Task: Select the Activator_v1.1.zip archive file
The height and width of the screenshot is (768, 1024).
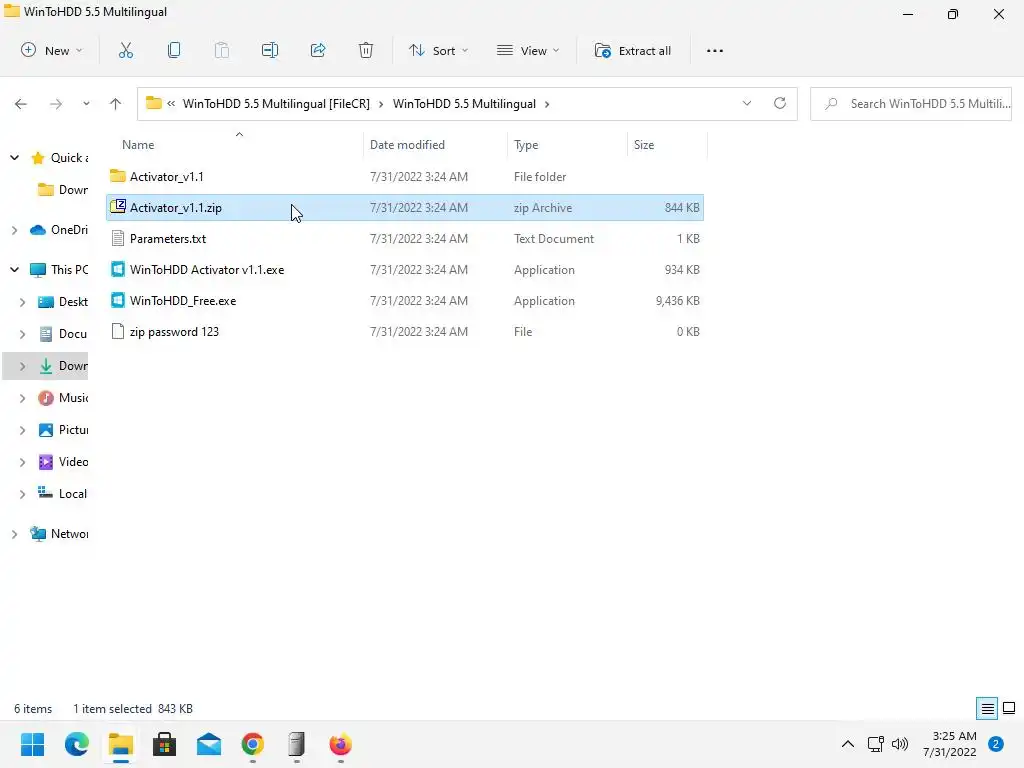Action: (x=405, y=208)
